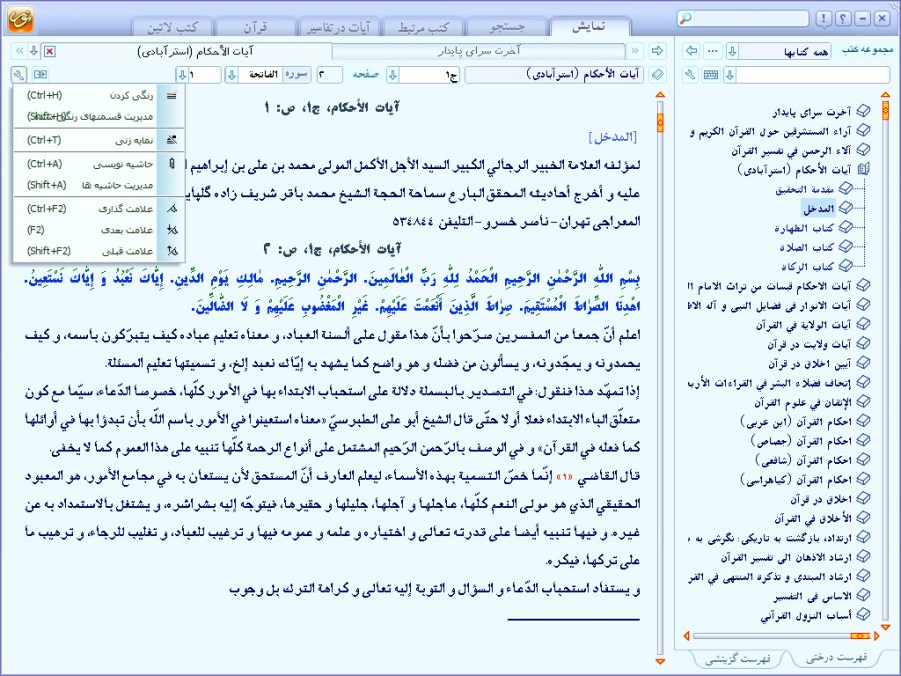Screen dimensions: 901x676
Task: Click the right arrow navigation button
Action: (657, 51)
